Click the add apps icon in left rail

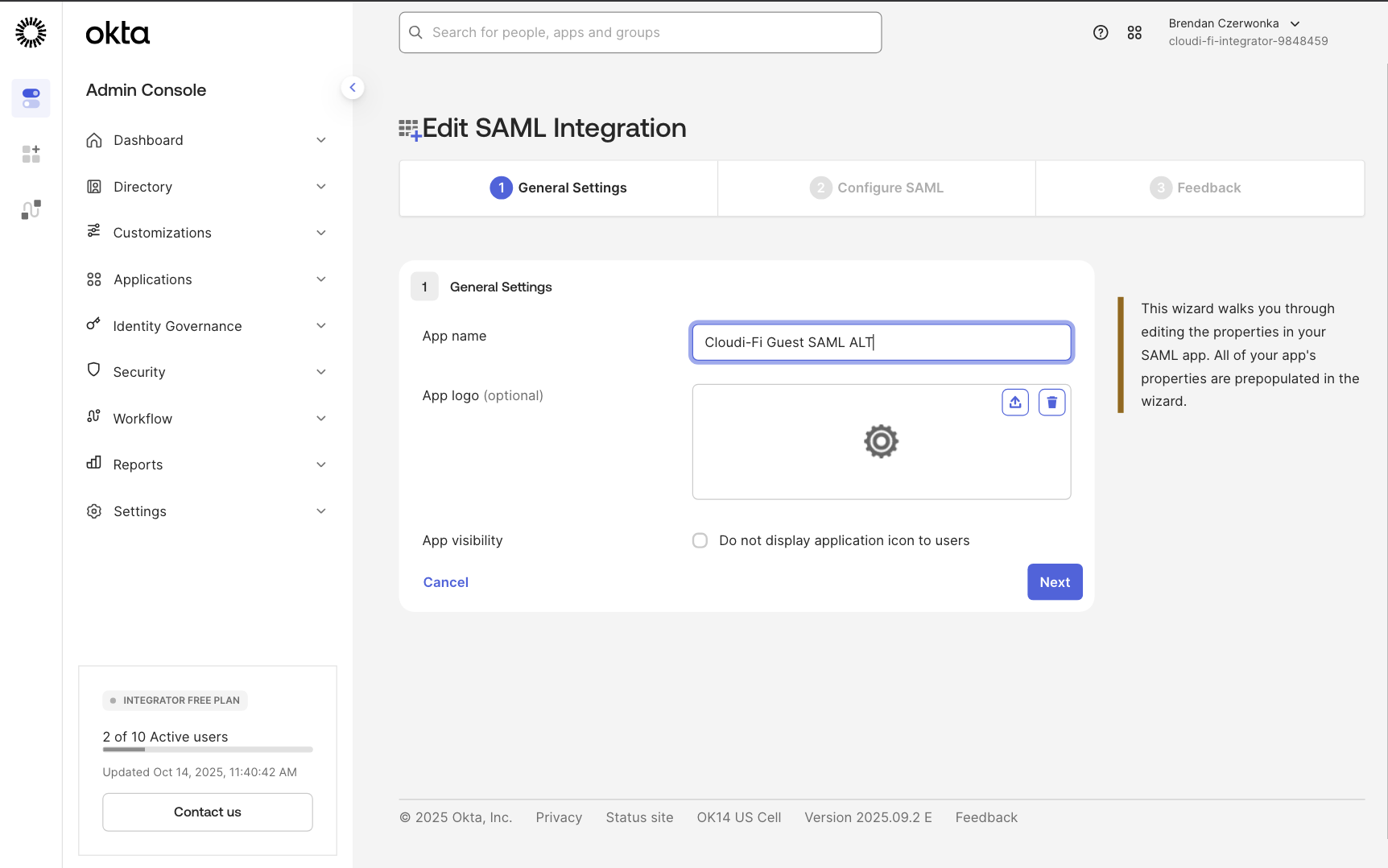click(x=31, y=154)
